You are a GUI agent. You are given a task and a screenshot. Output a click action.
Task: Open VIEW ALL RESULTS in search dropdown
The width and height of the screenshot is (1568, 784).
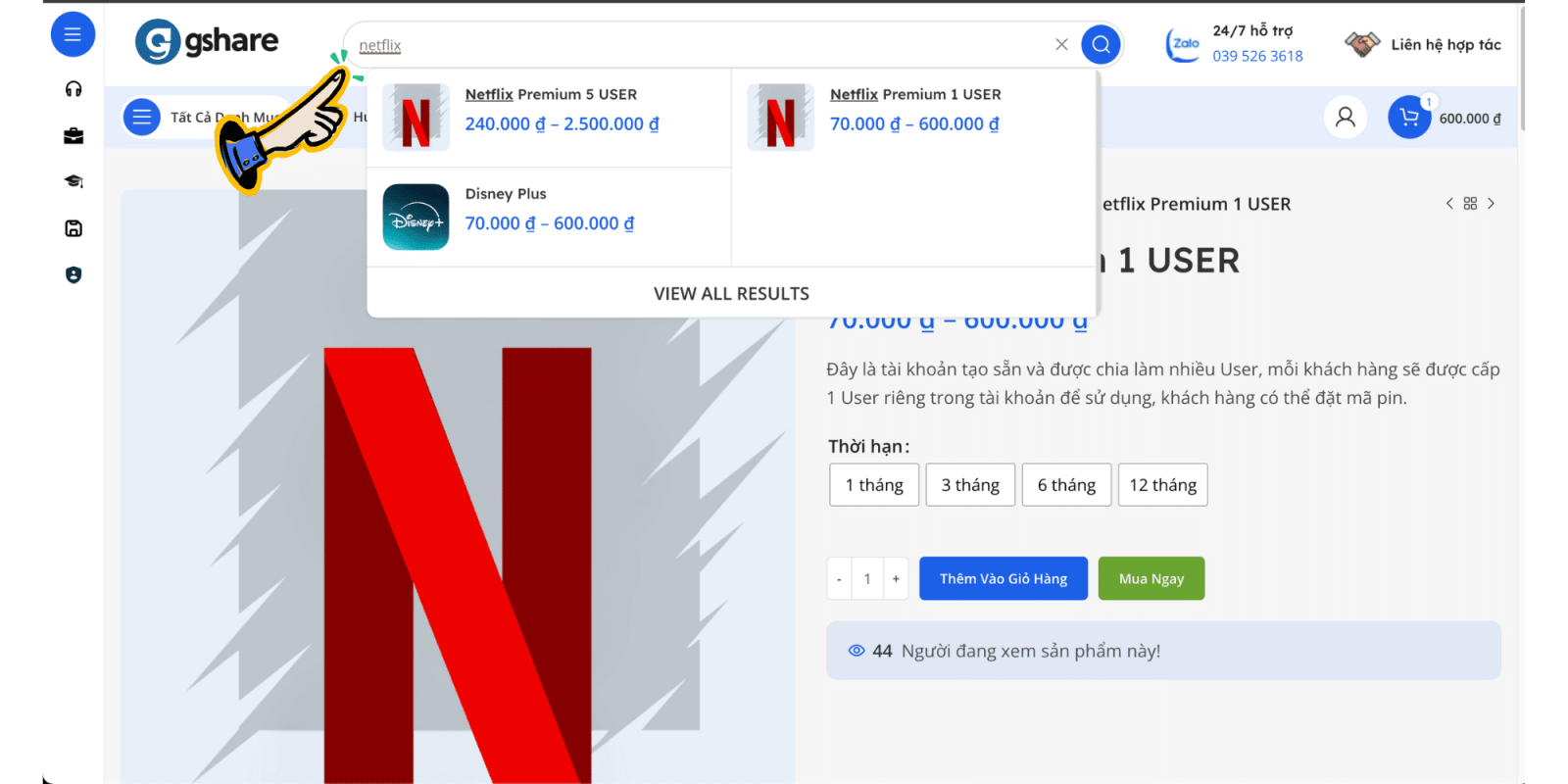[x=732, y=293]
